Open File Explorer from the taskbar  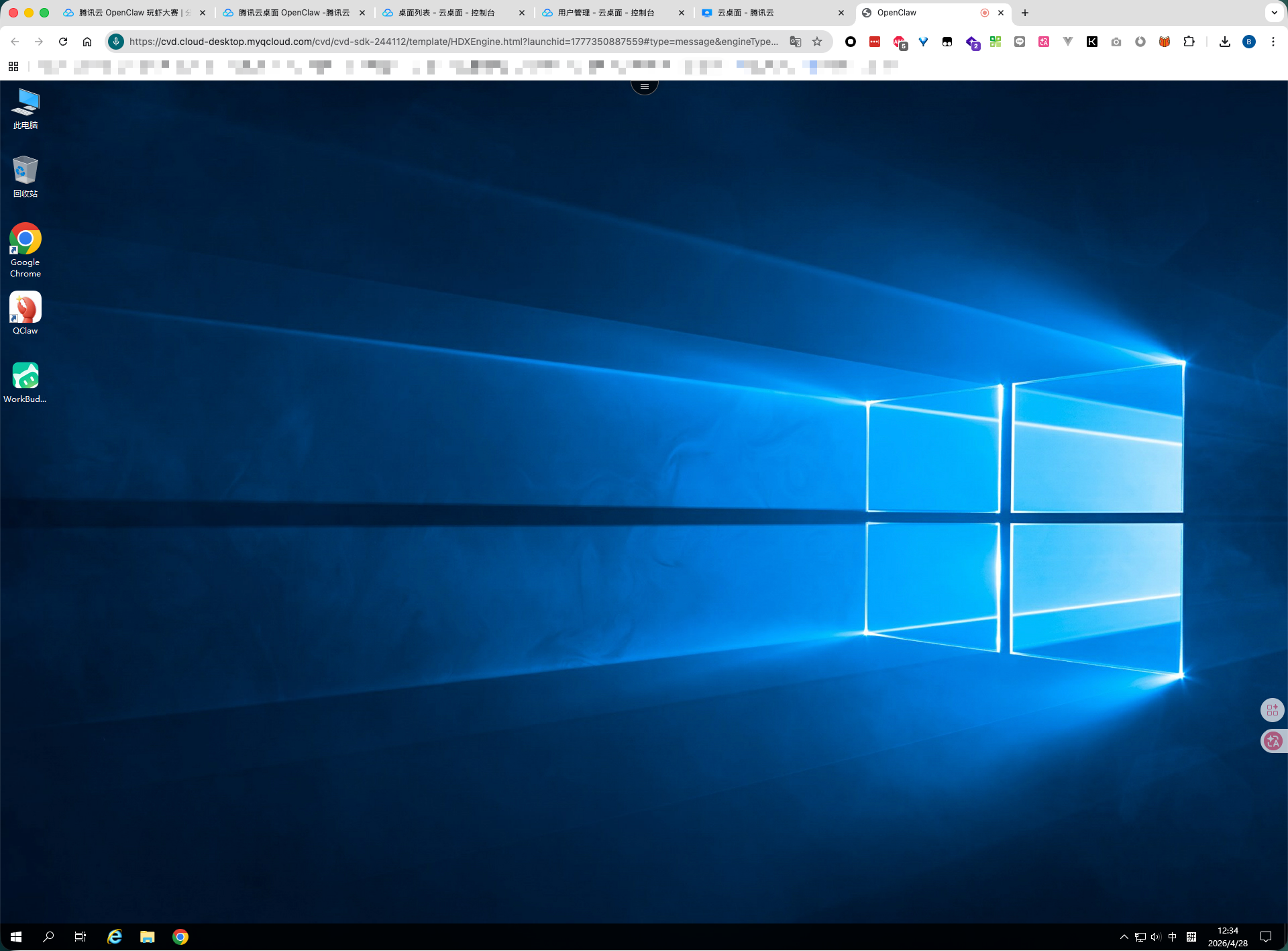tap(148, 937)
